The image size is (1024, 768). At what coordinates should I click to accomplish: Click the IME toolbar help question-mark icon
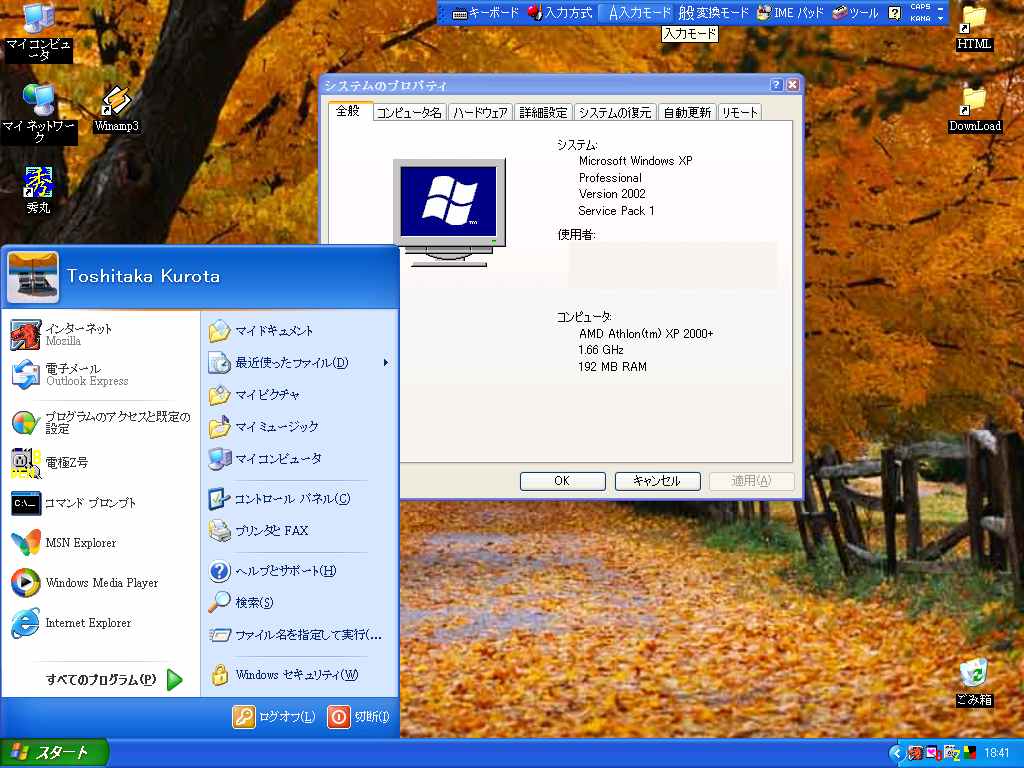pyautogui.click(x=895, y=12)
